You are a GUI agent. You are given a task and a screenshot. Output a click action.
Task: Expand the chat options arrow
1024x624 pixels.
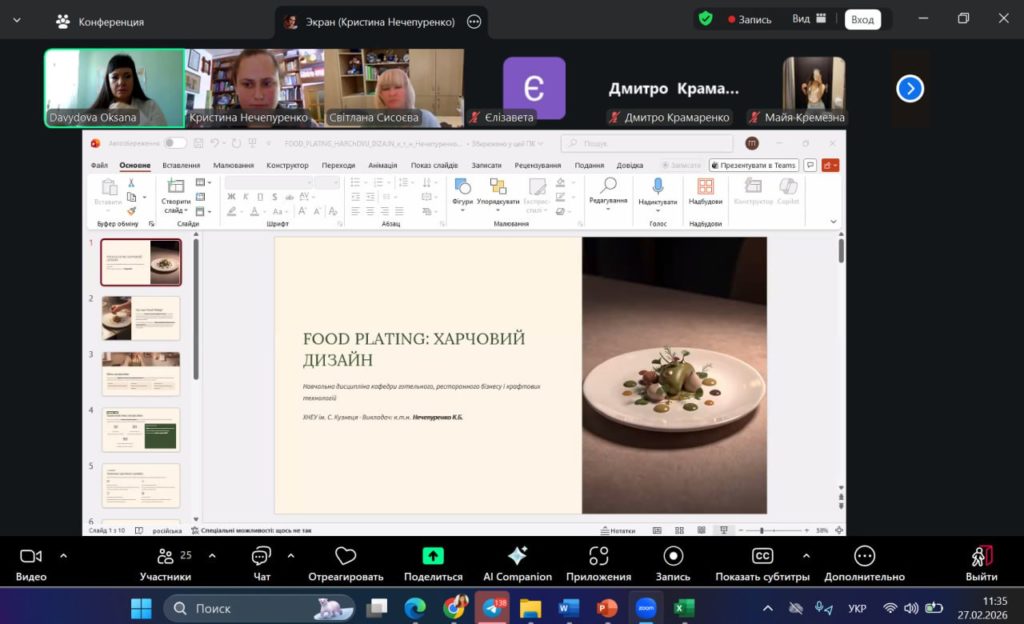291,555
